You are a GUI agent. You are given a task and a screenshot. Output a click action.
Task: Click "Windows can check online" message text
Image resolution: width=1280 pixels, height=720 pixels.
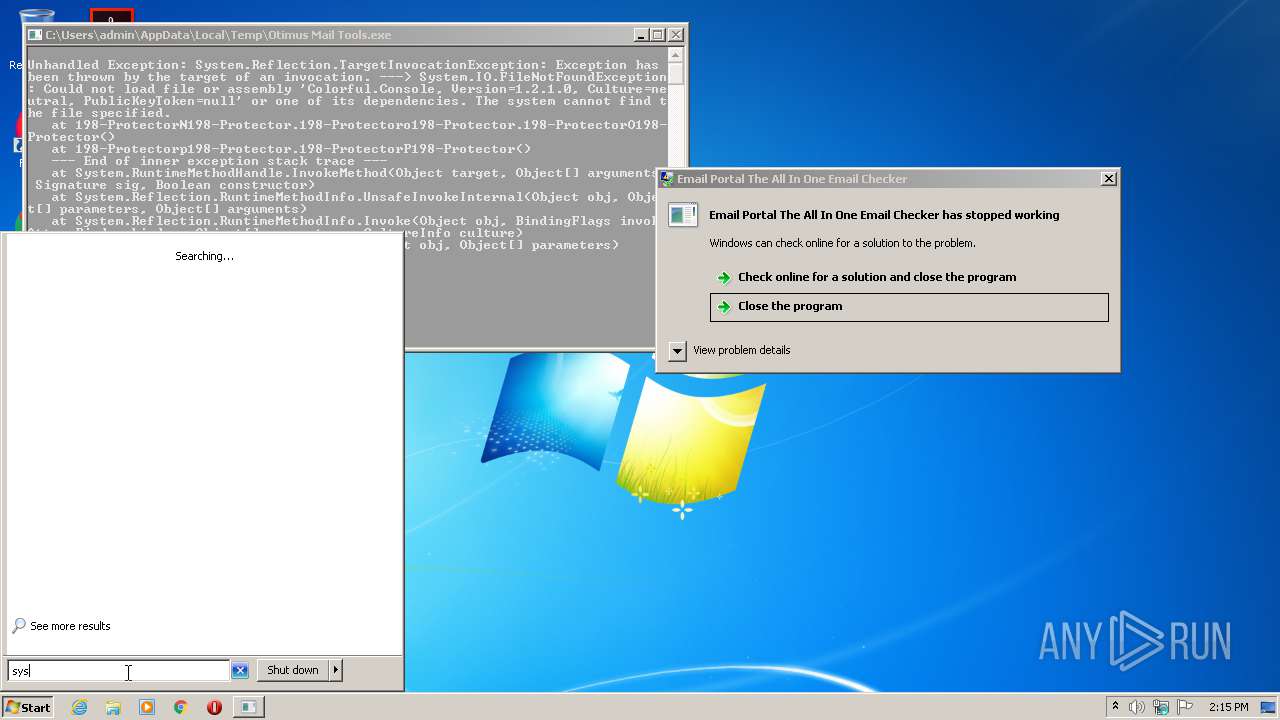(842, 243)
